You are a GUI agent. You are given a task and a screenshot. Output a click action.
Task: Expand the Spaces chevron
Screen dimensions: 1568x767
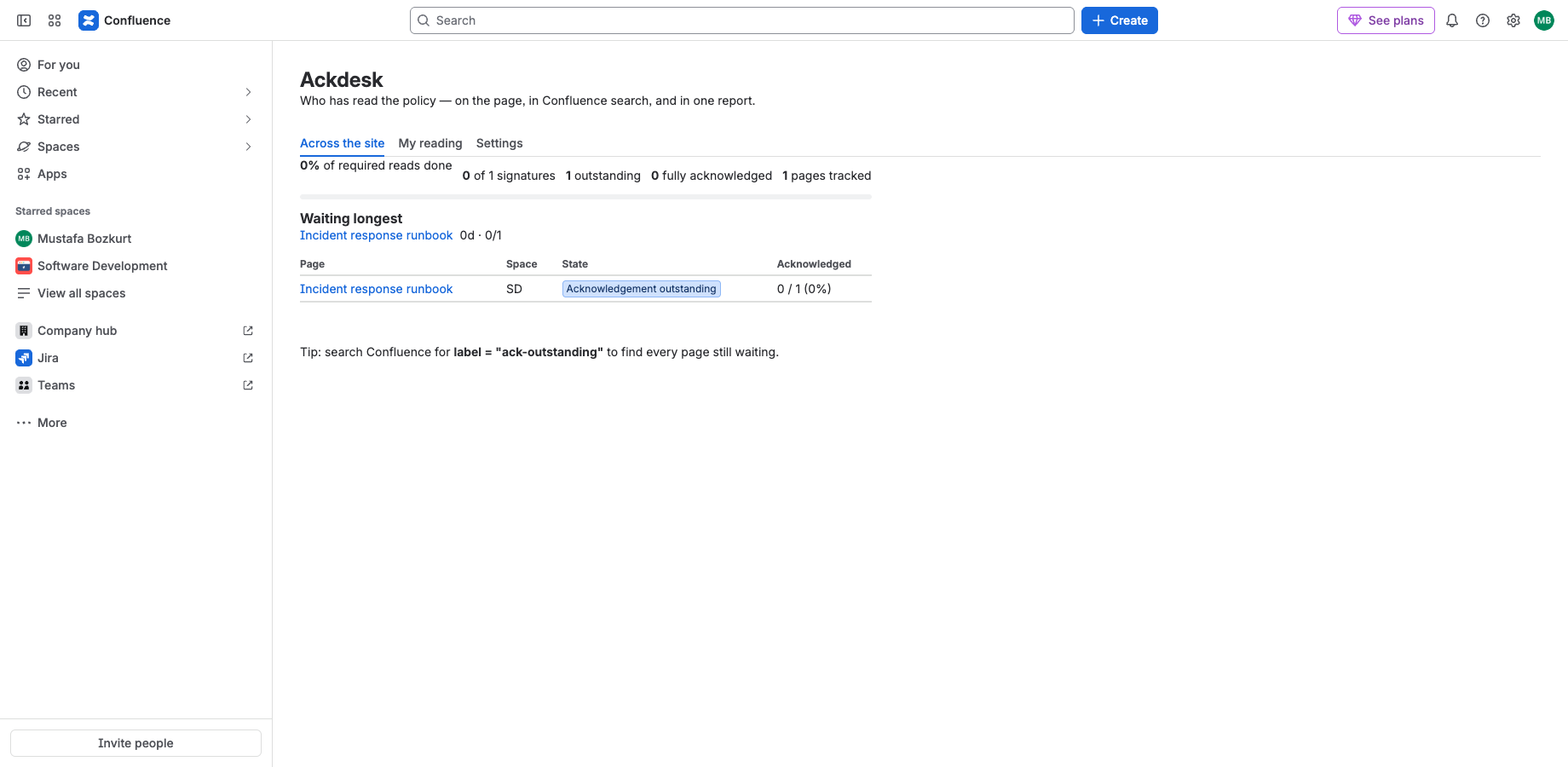click(248, 147)
